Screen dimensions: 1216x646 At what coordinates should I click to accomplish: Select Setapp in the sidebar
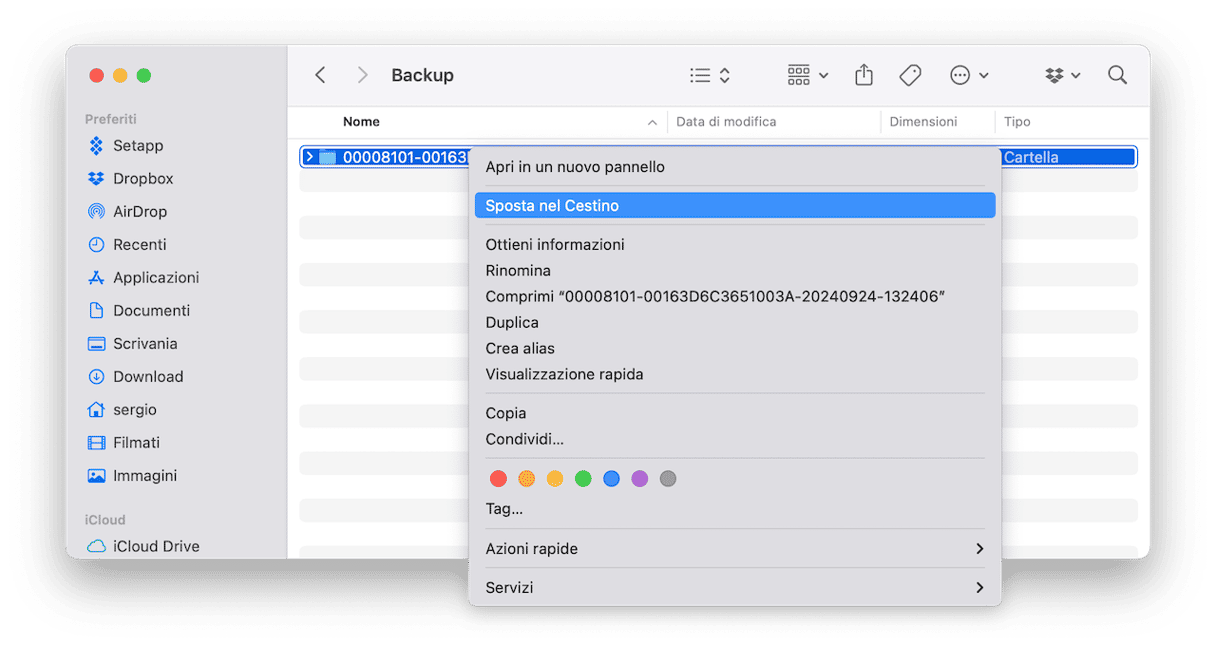(137, 146)
